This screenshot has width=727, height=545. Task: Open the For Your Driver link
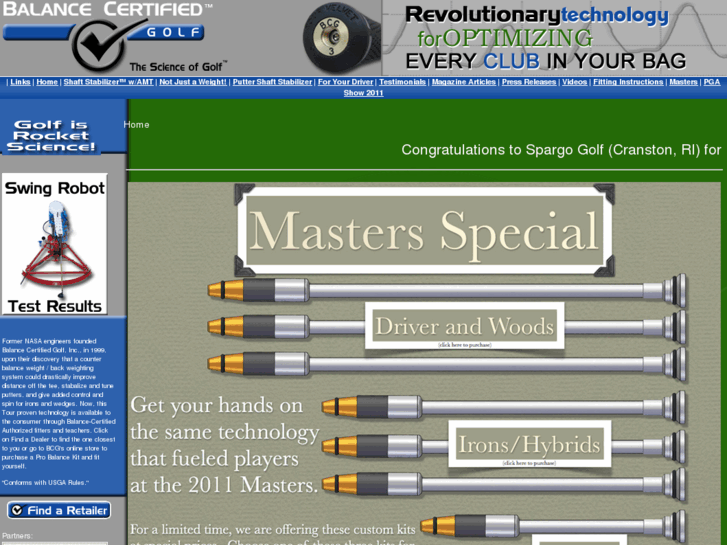pos(345,82)
